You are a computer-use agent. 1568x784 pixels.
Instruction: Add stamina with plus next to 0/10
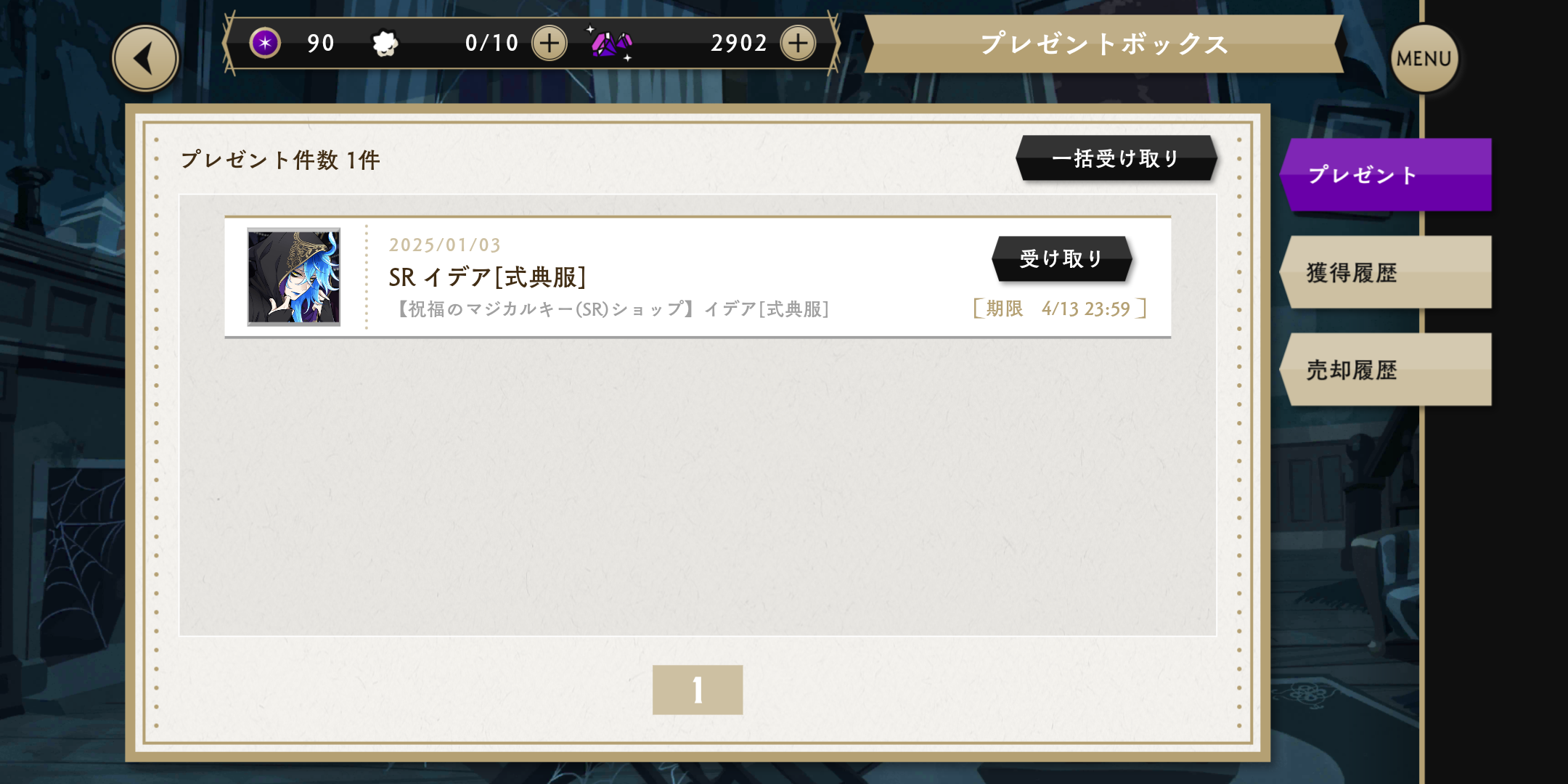point(550,43)
